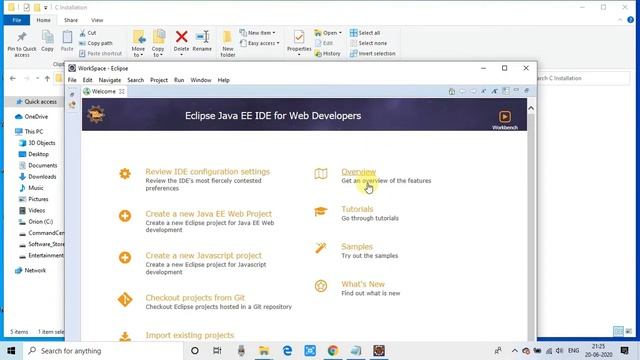Switch Explorer to large icons view toggle
The image size is (640, 360).
pyautogui.click(x=629, y=331)
